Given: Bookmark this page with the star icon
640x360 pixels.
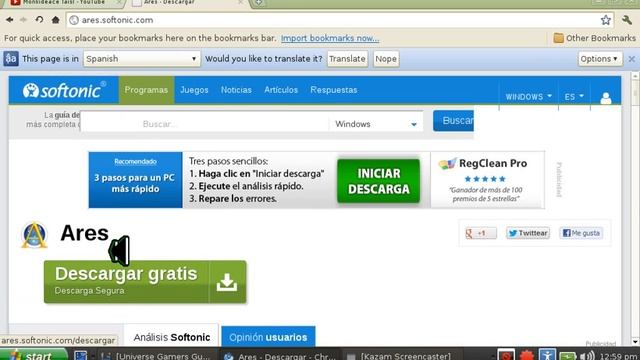Looking at the screenshot, I should 606,20.
